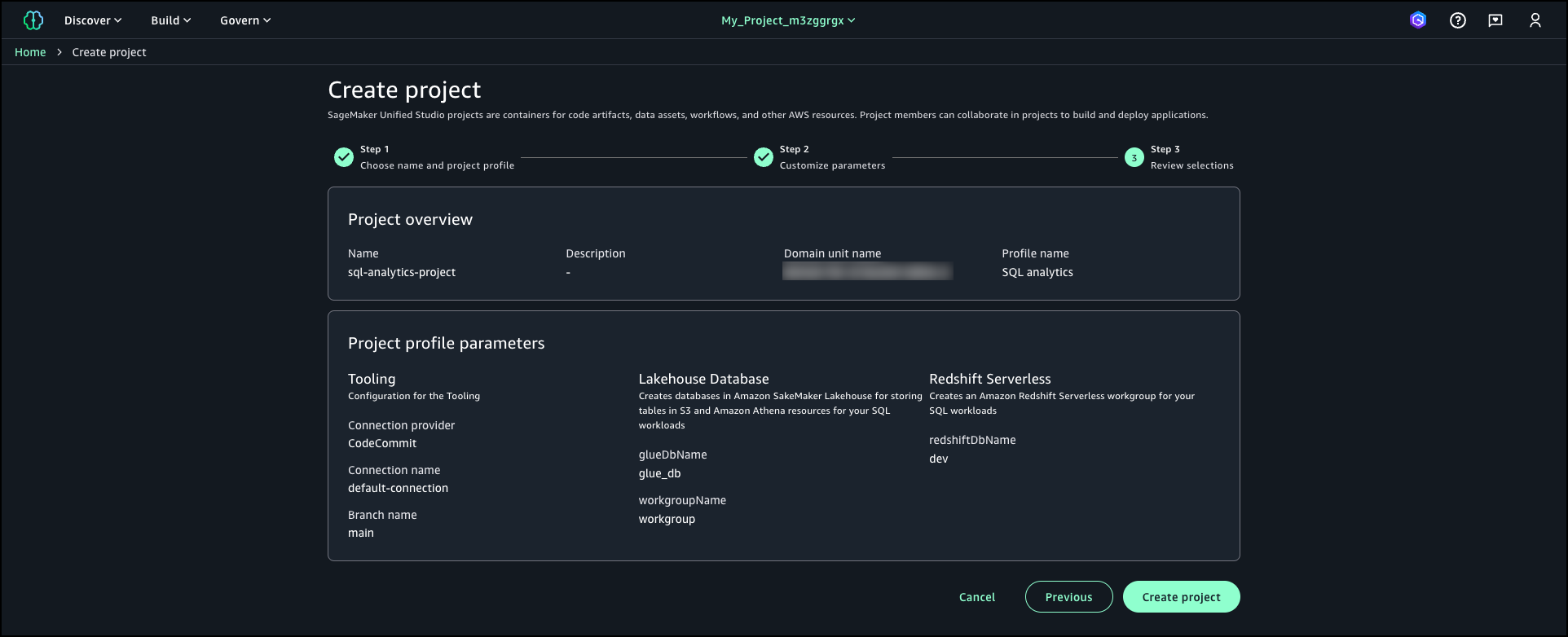Jump to "Customize parameters" step label

click(x=832, y=165)
